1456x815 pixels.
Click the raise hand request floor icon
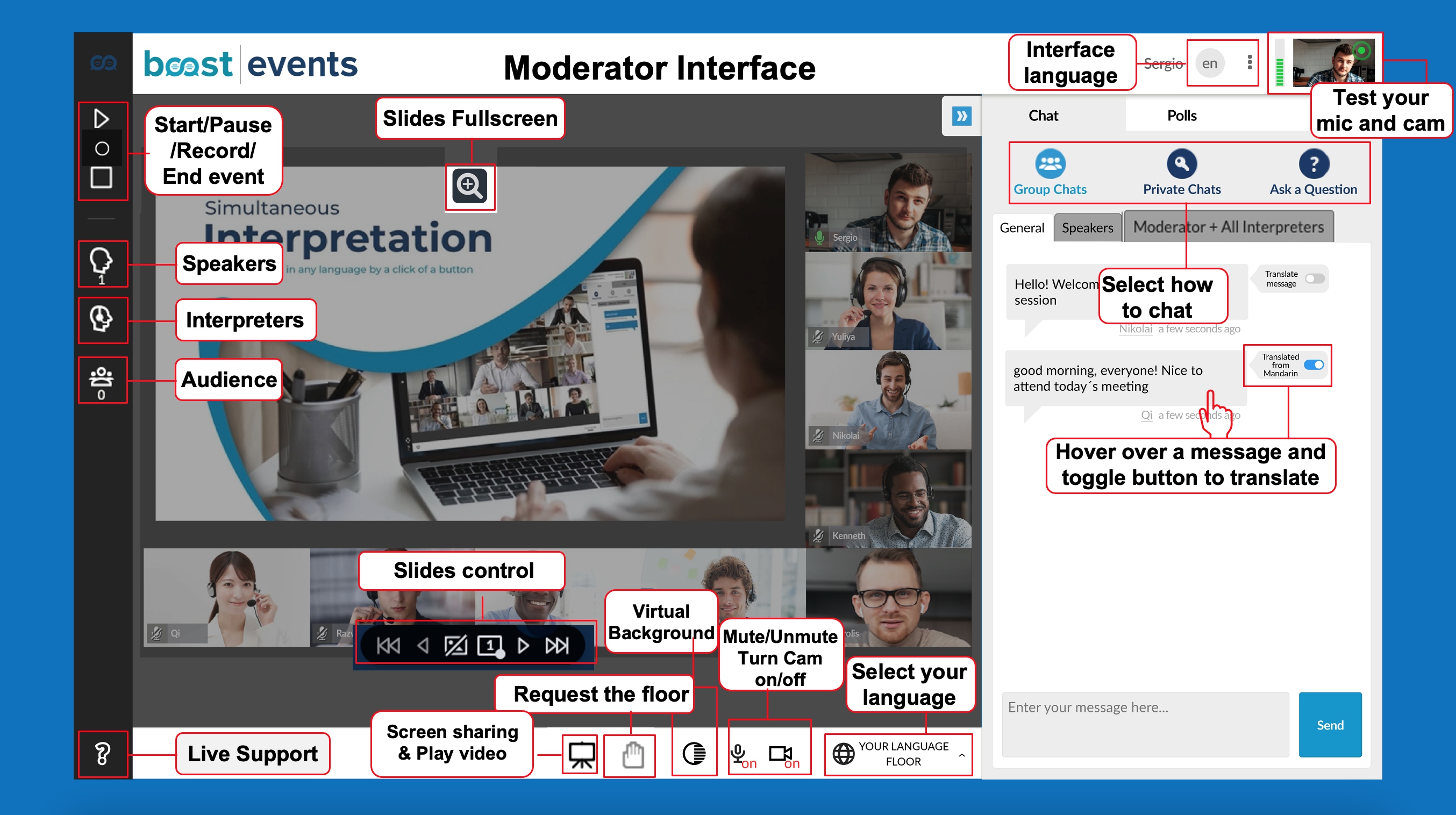pyautogui.click(x=633, y=755)
